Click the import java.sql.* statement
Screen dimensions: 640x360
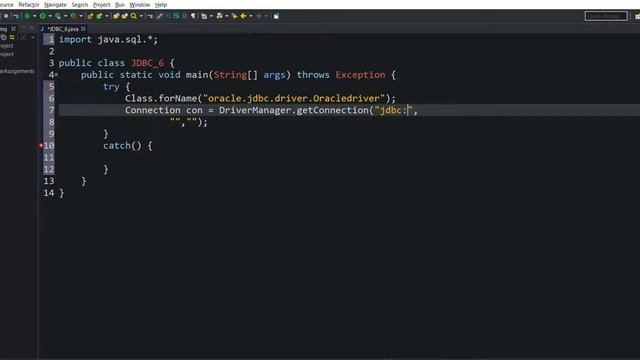pyautogui.click(x=108, y=40)
